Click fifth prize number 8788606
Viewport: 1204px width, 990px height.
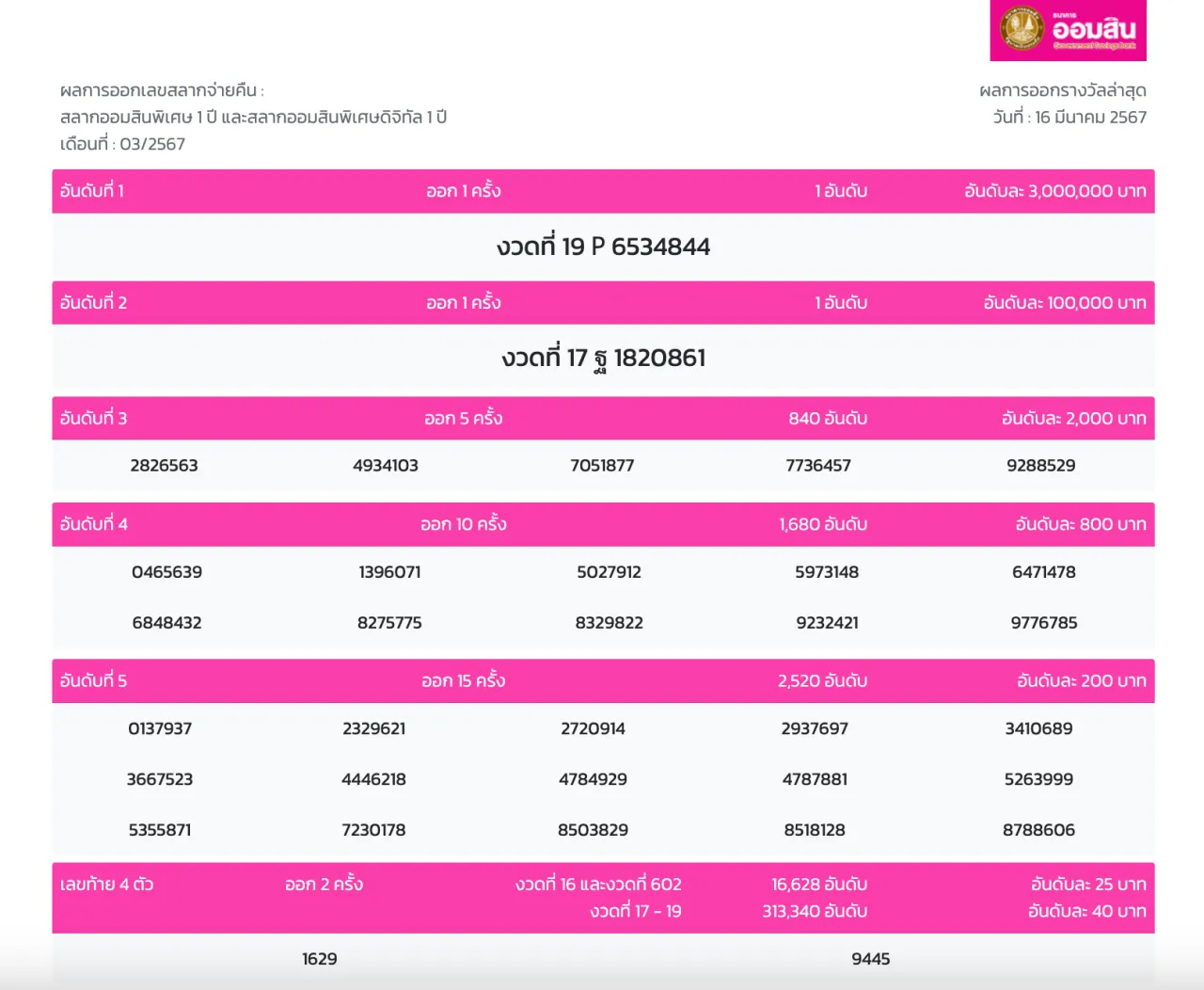tap(1038, 830)
